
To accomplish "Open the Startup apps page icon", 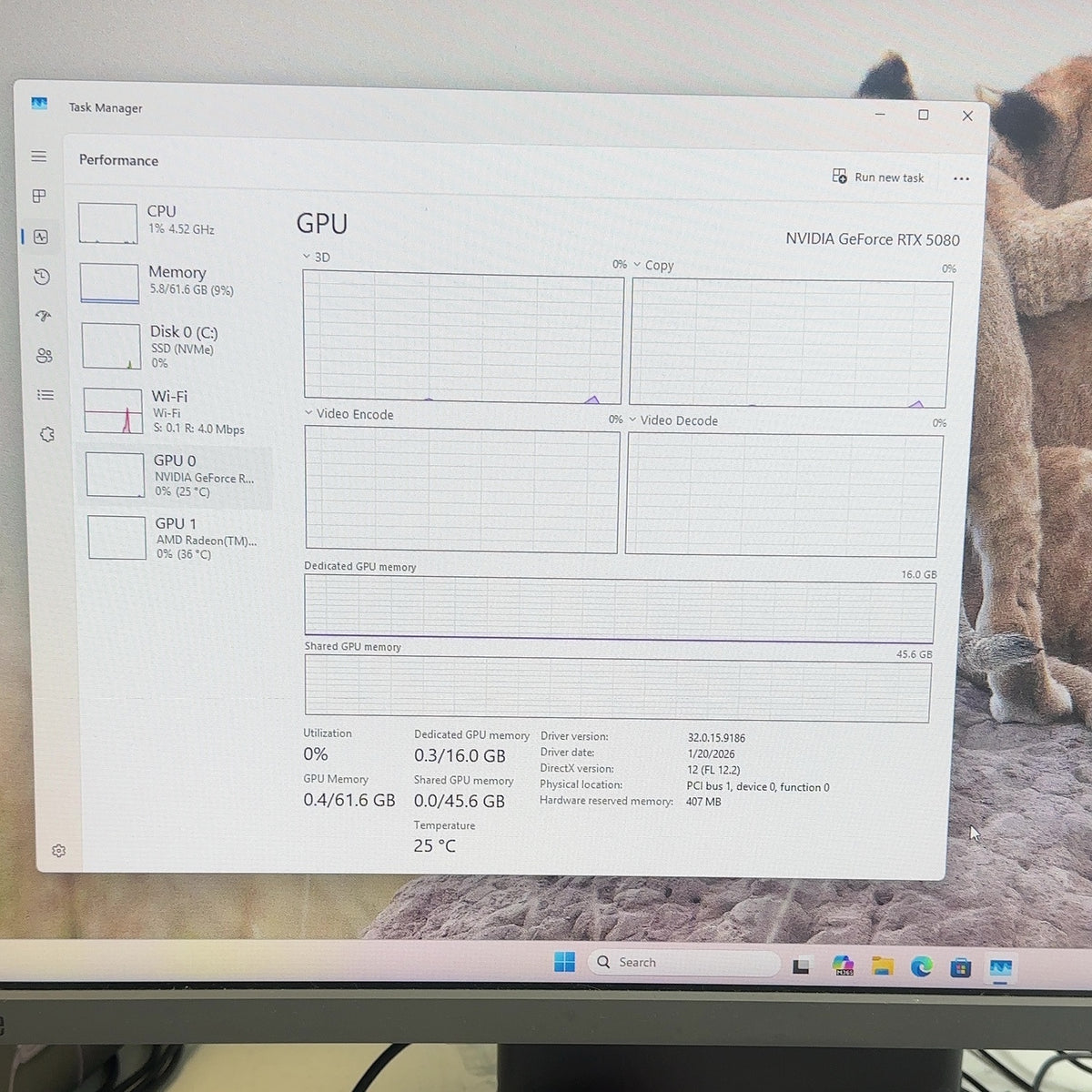I will pyautogui.click(x=43, y=316).
